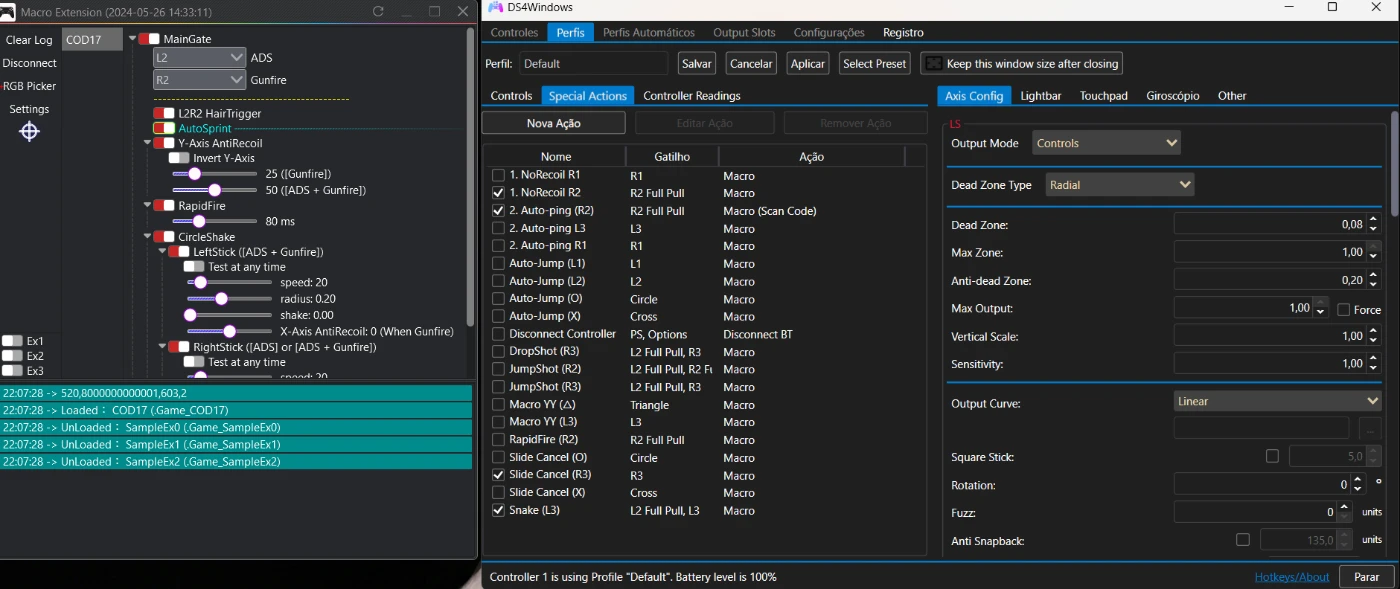This screenshot has height=589, width=1400.
Task: Enable the Invert Y-Axis toggle
Action: [179, 158]
